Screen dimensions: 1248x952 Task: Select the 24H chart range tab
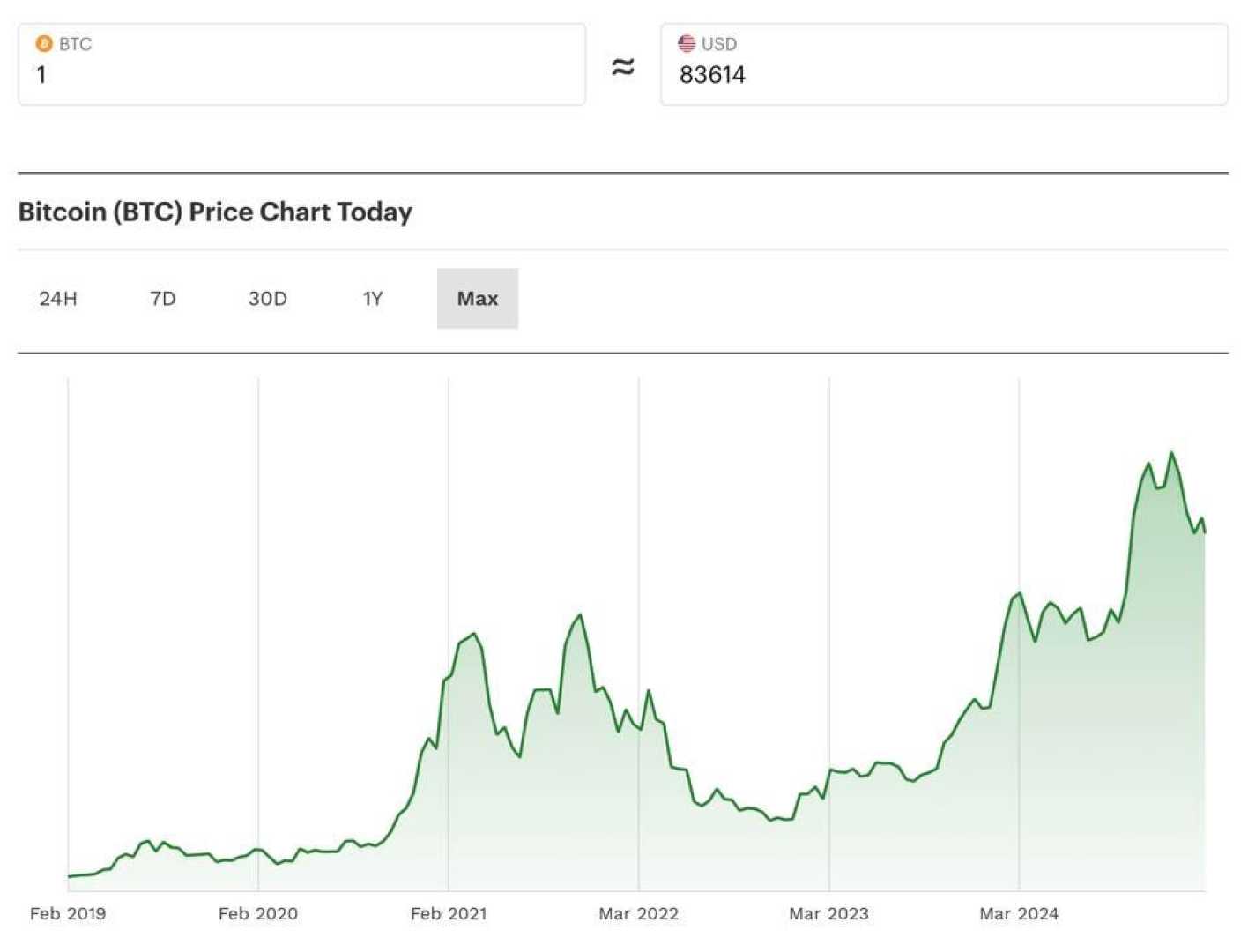58,299
